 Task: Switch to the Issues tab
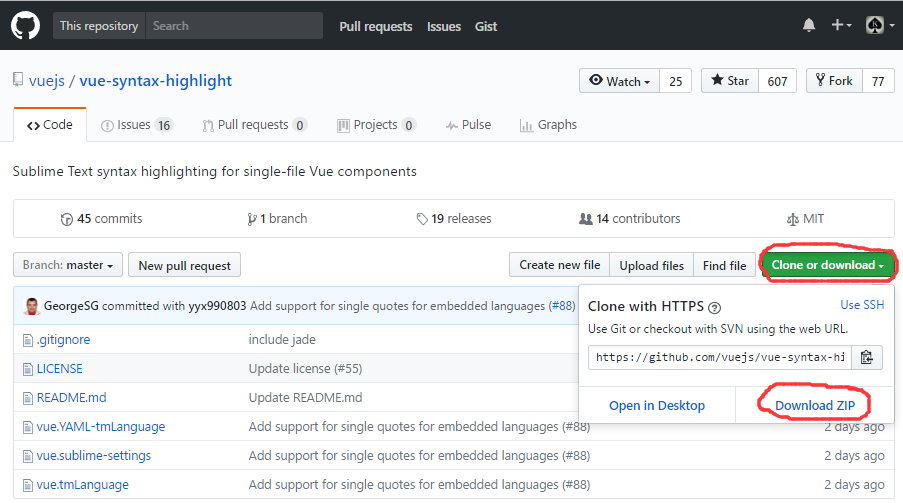click(x=136, y=125)
